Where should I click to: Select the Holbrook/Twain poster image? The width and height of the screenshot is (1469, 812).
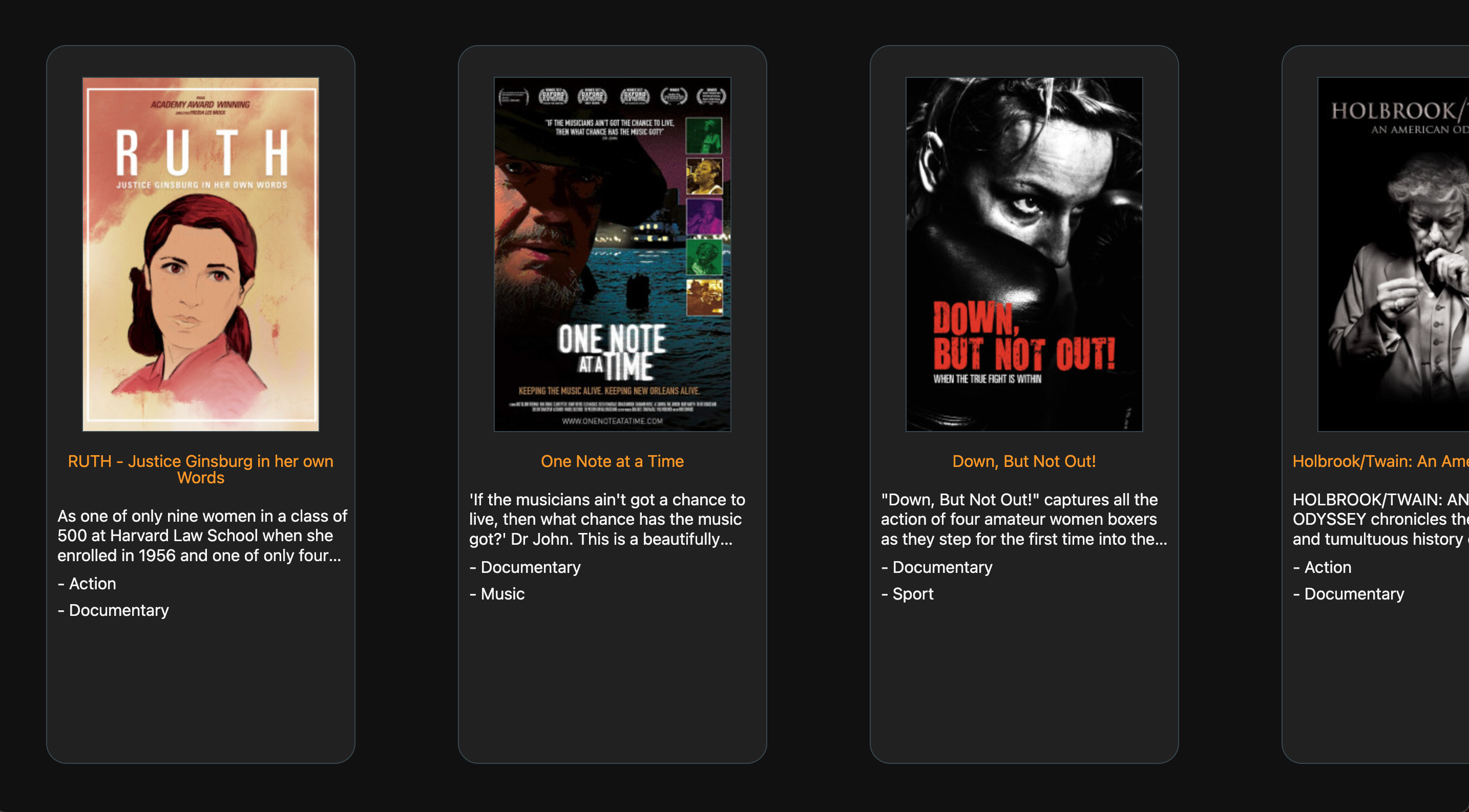click(x=1393, y=254)
